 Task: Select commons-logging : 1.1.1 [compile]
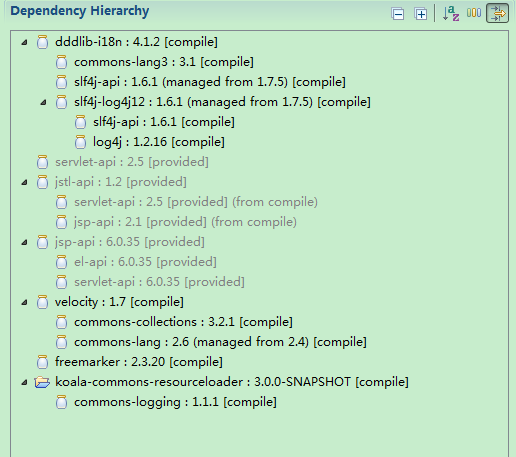tap(175, 402)
